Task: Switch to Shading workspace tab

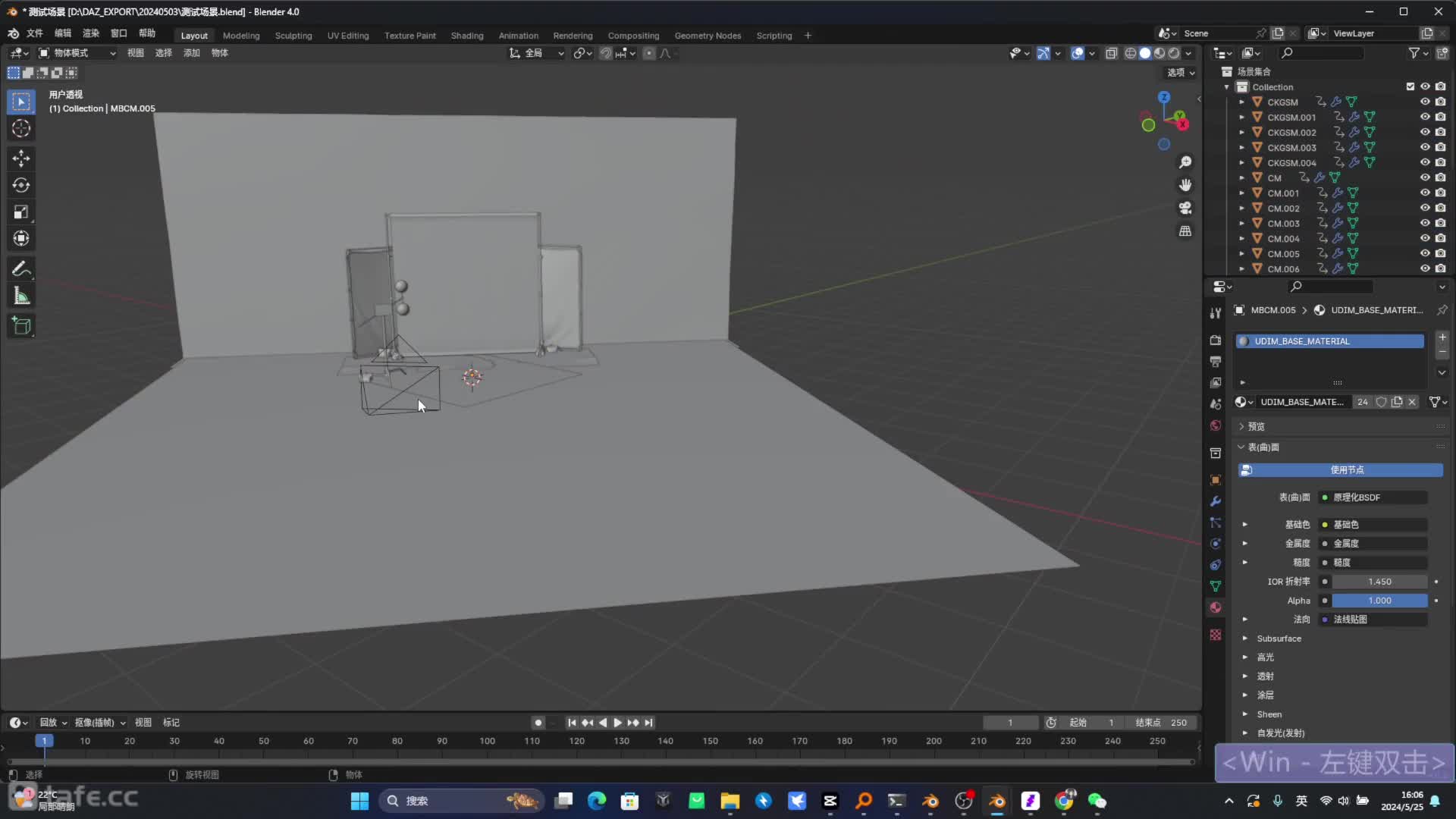Action: click(x=467, y=36)
